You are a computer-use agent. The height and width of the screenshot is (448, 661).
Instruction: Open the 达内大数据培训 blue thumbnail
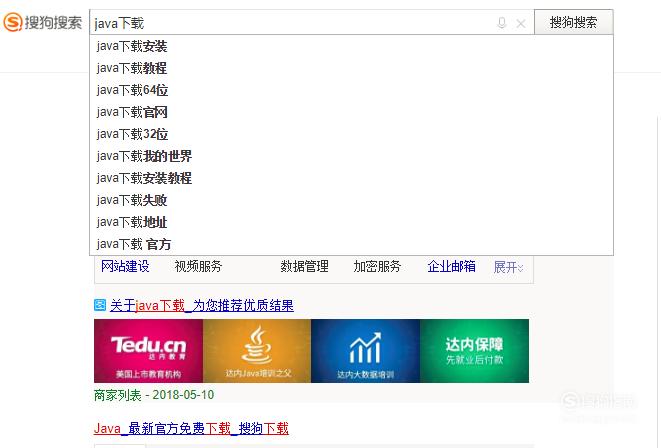[365, 351]
